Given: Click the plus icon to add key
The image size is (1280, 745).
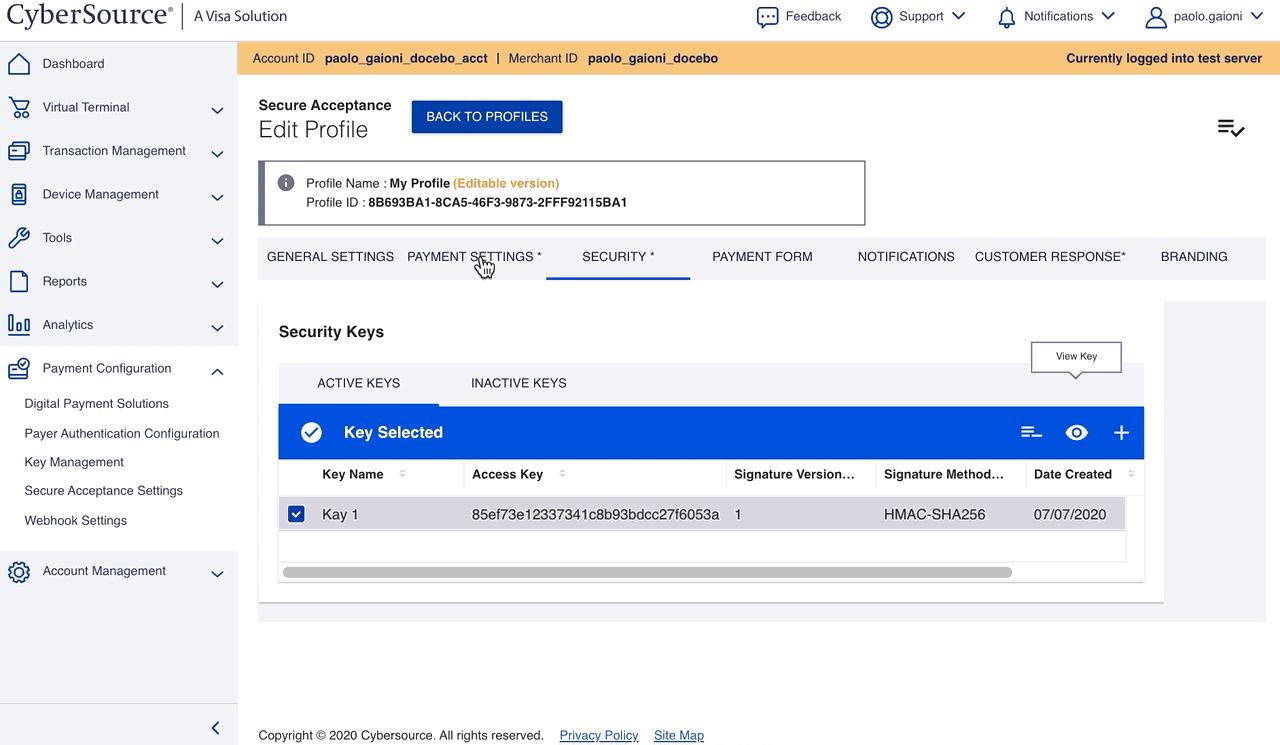Looking at the screenshot, I should click(x=1121, y=433).
